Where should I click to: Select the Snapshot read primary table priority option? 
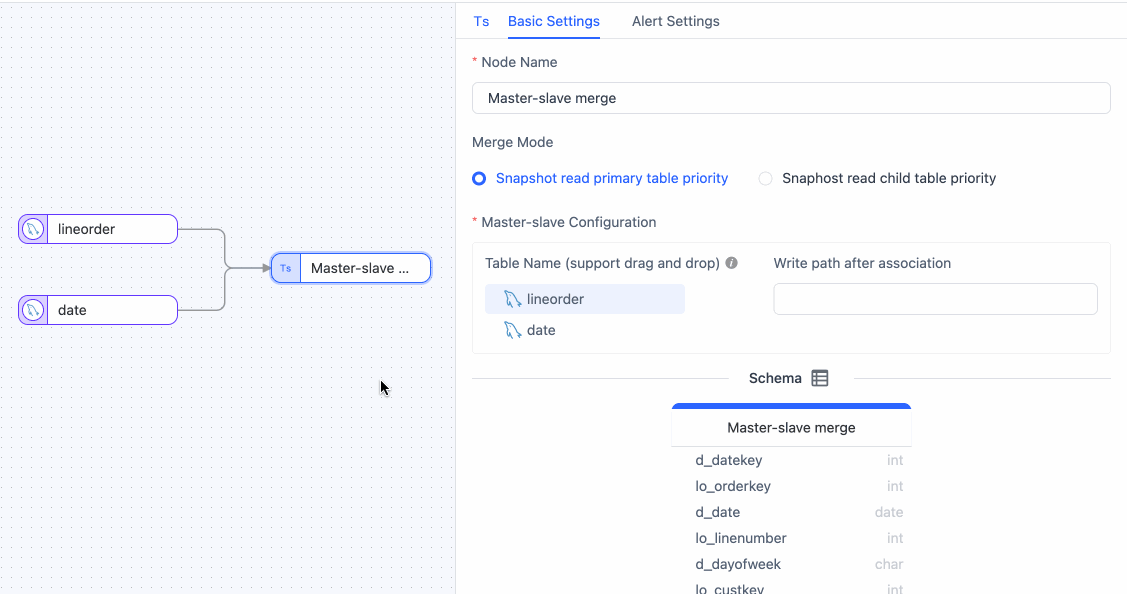point(478,178)
